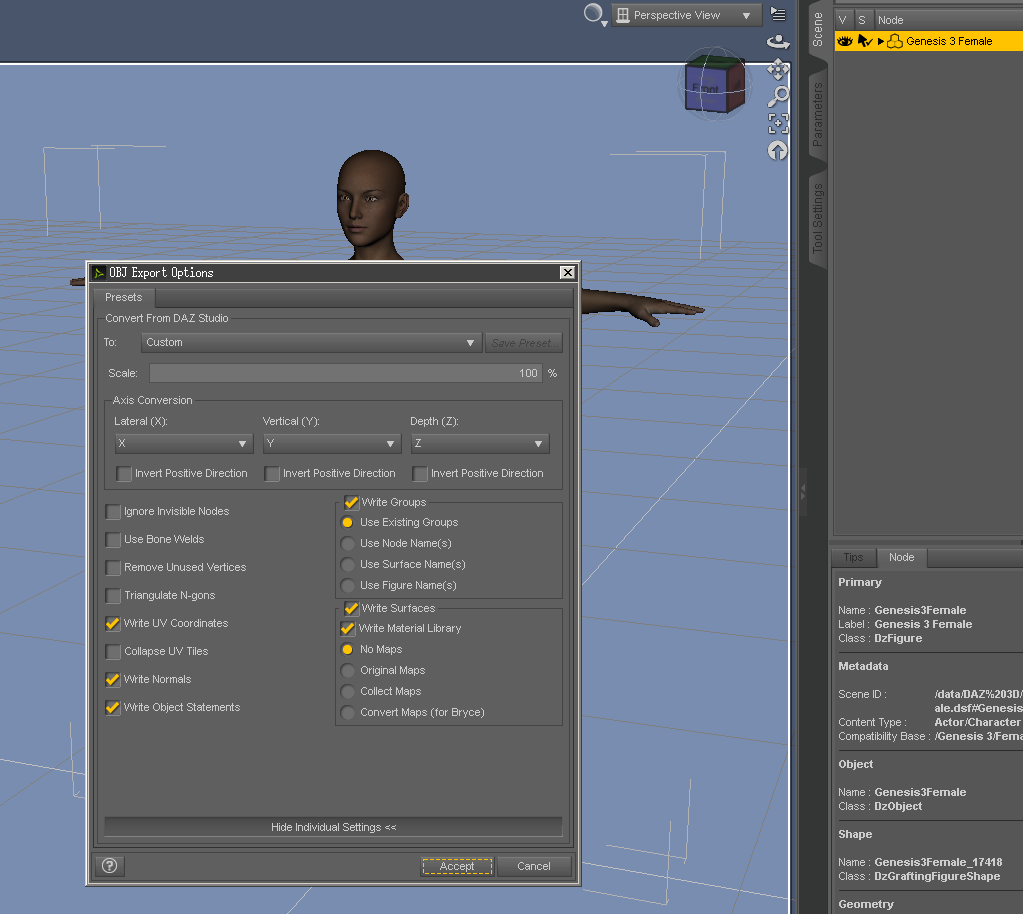Switch to the Tips tab

[853, 558]
